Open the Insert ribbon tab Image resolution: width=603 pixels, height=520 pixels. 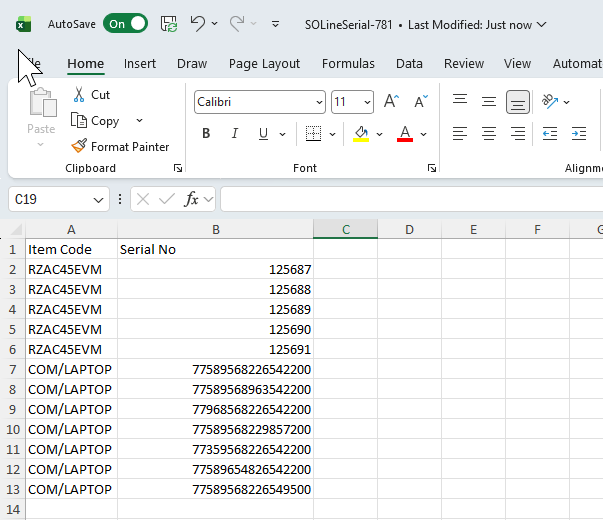coord(140,63)
